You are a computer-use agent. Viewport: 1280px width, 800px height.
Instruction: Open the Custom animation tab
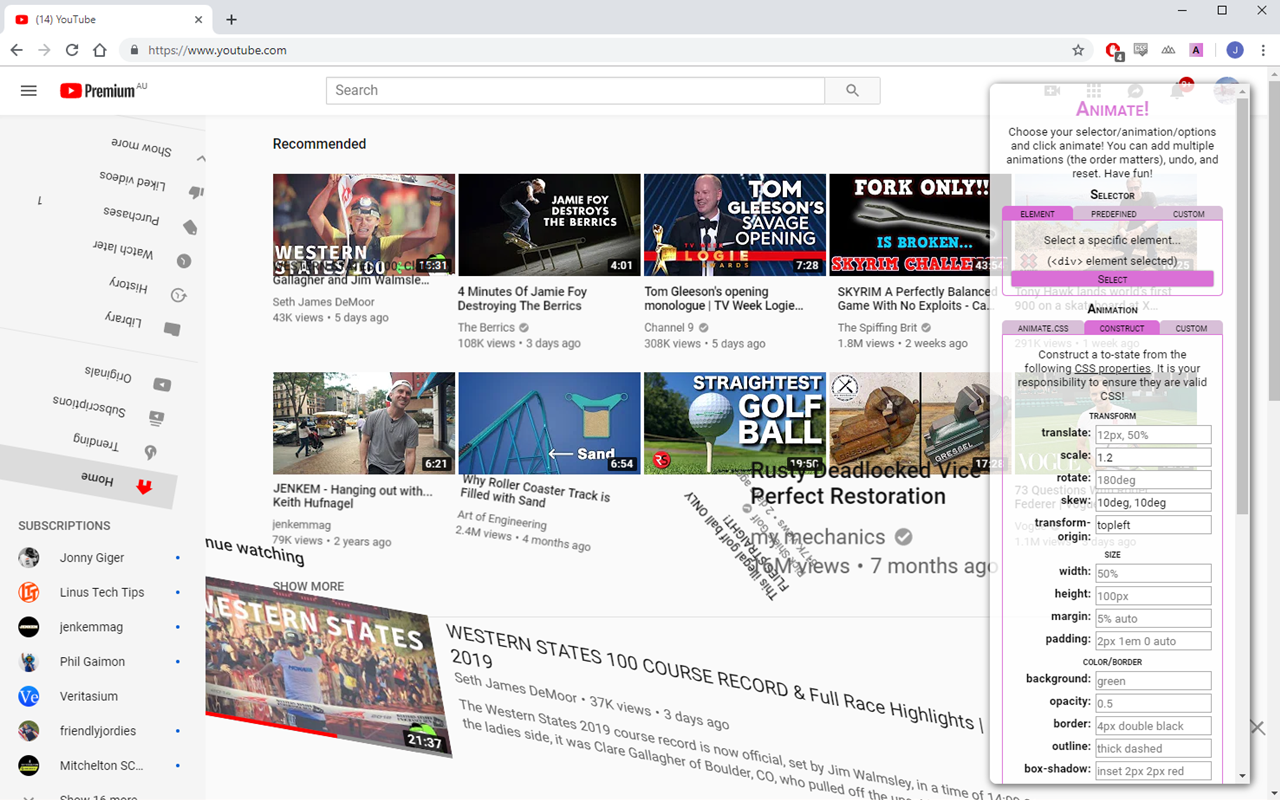pyautogui.click(x=1191, y=328)
